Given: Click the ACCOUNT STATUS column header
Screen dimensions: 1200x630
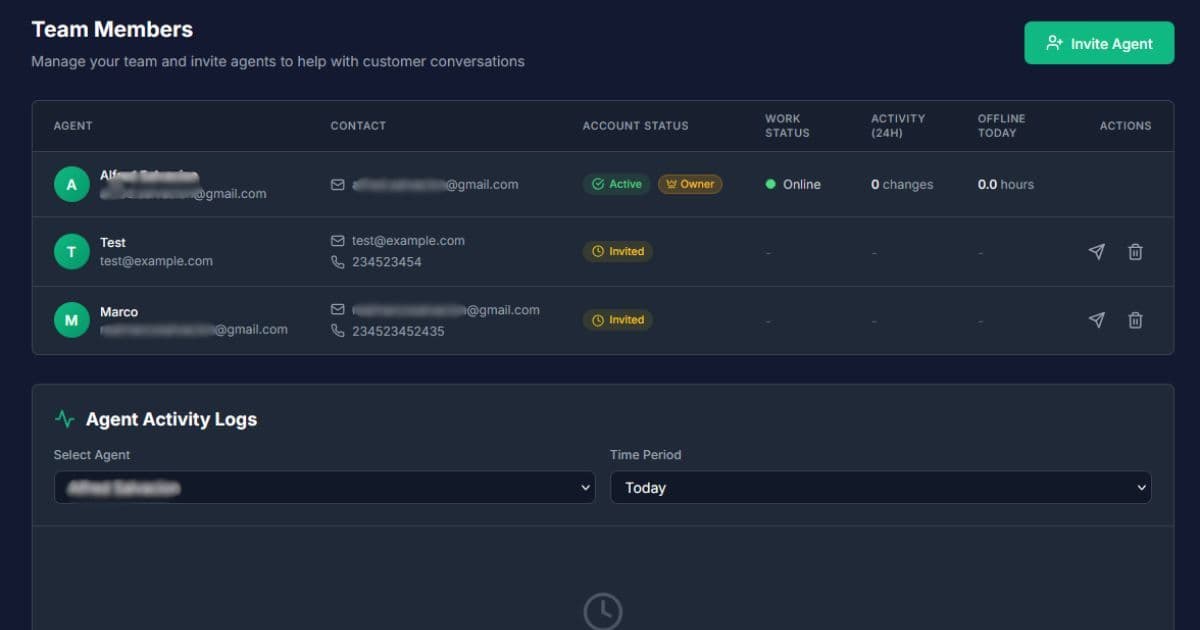Looking at the screenshot, I should 635,125.
